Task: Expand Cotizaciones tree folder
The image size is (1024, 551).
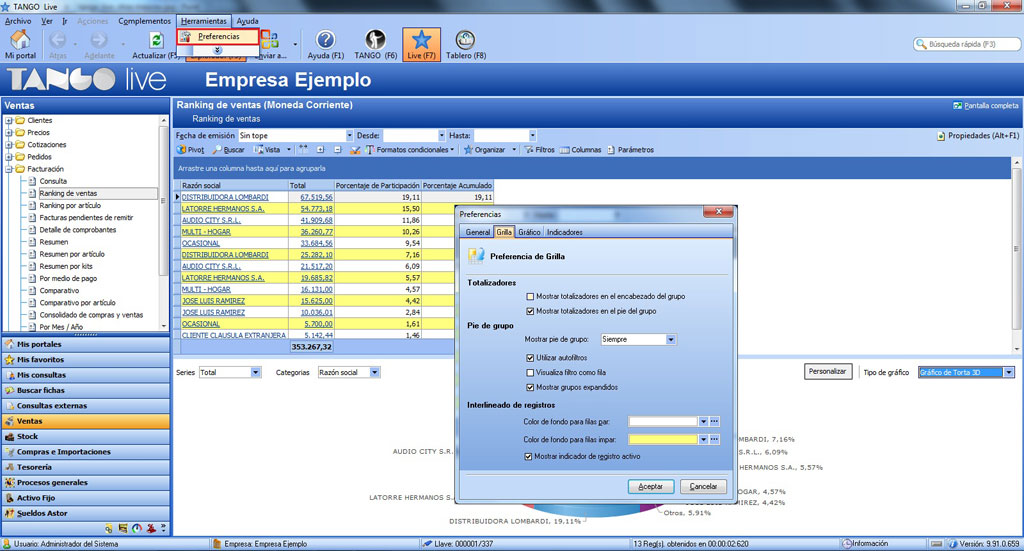Action: tap(8, 144)
